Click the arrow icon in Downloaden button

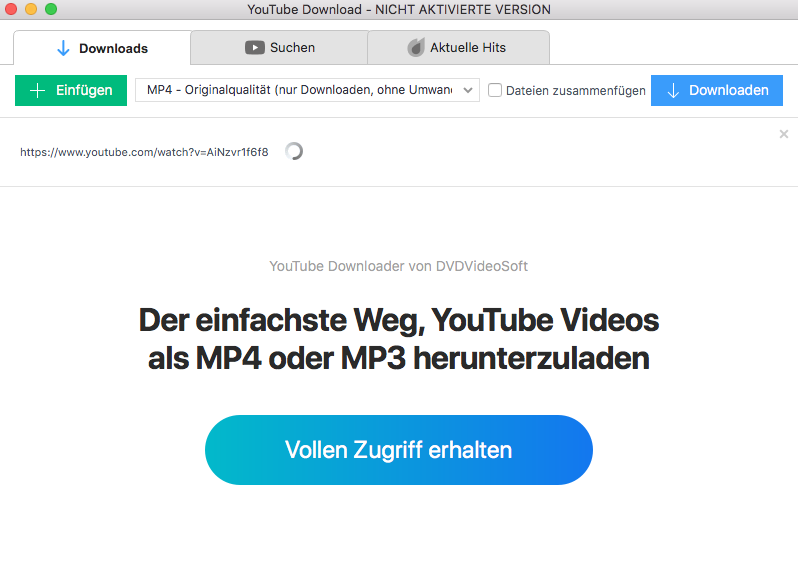tap(673, 91)
